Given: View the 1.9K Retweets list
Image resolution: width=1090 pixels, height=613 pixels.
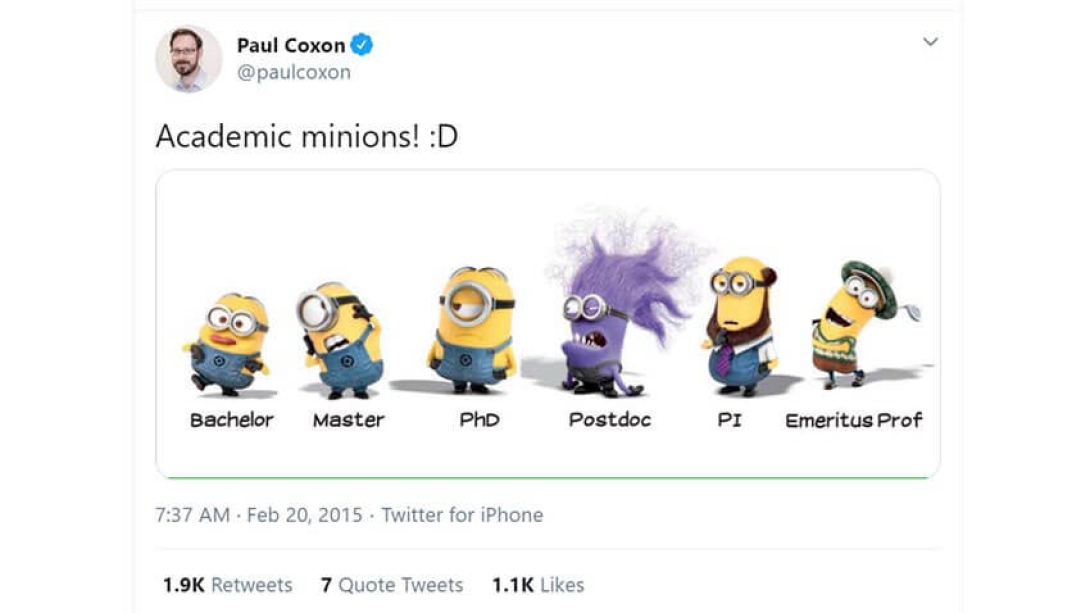Looking at the screenshot, I should point(228,585).
